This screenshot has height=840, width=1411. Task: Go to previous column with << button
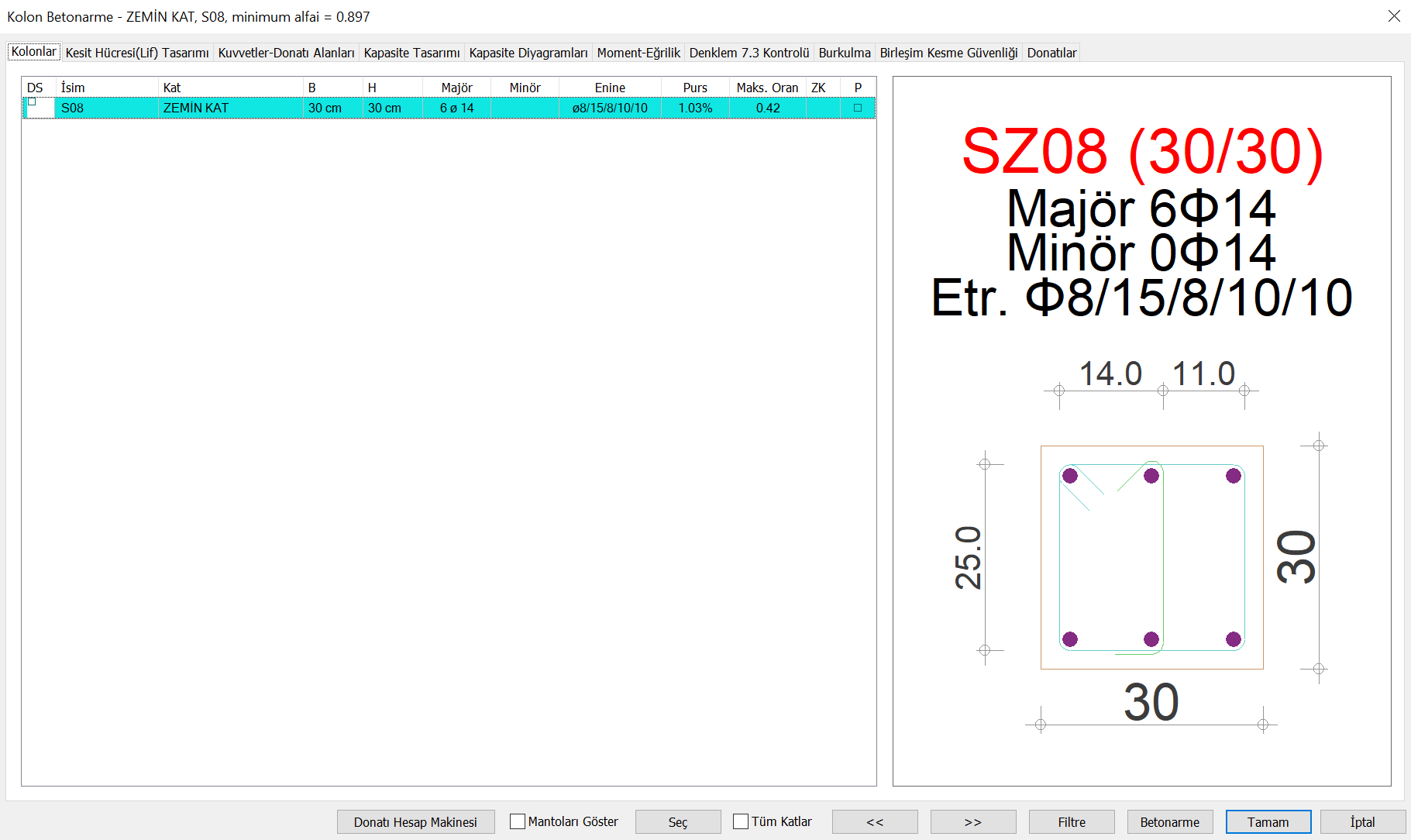pyautogui.click(x=874, y=822)
